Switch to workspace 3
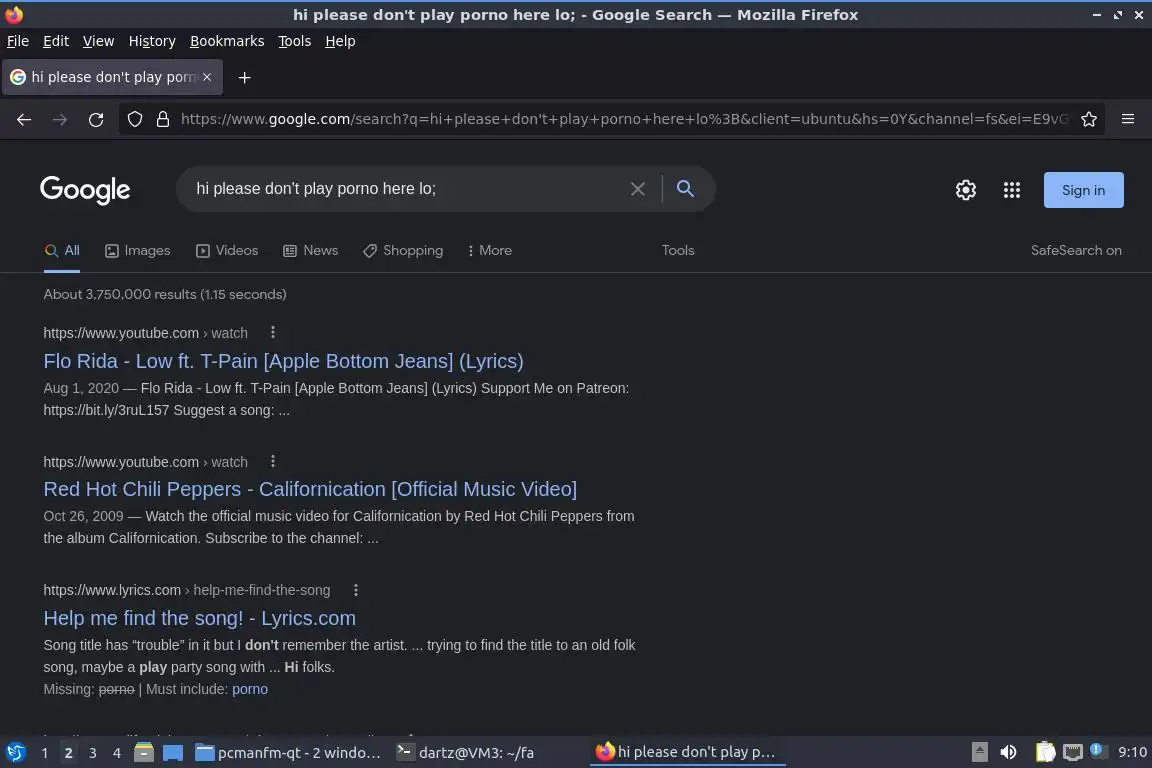Screen dimensions: 1152x768 (x=93, y=753)
